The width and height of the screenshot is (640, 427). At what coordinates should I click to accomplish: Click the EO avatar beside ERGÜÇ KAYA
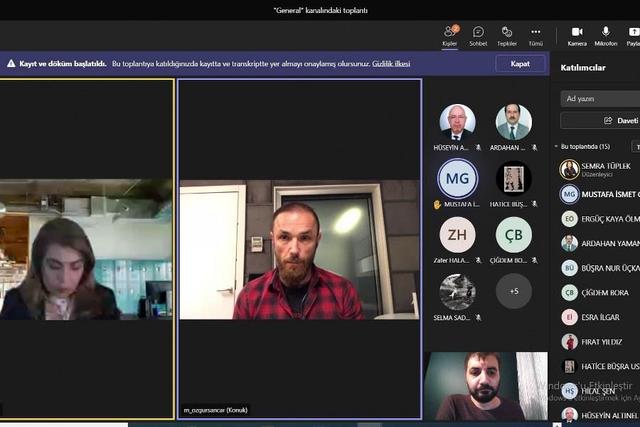569,219
